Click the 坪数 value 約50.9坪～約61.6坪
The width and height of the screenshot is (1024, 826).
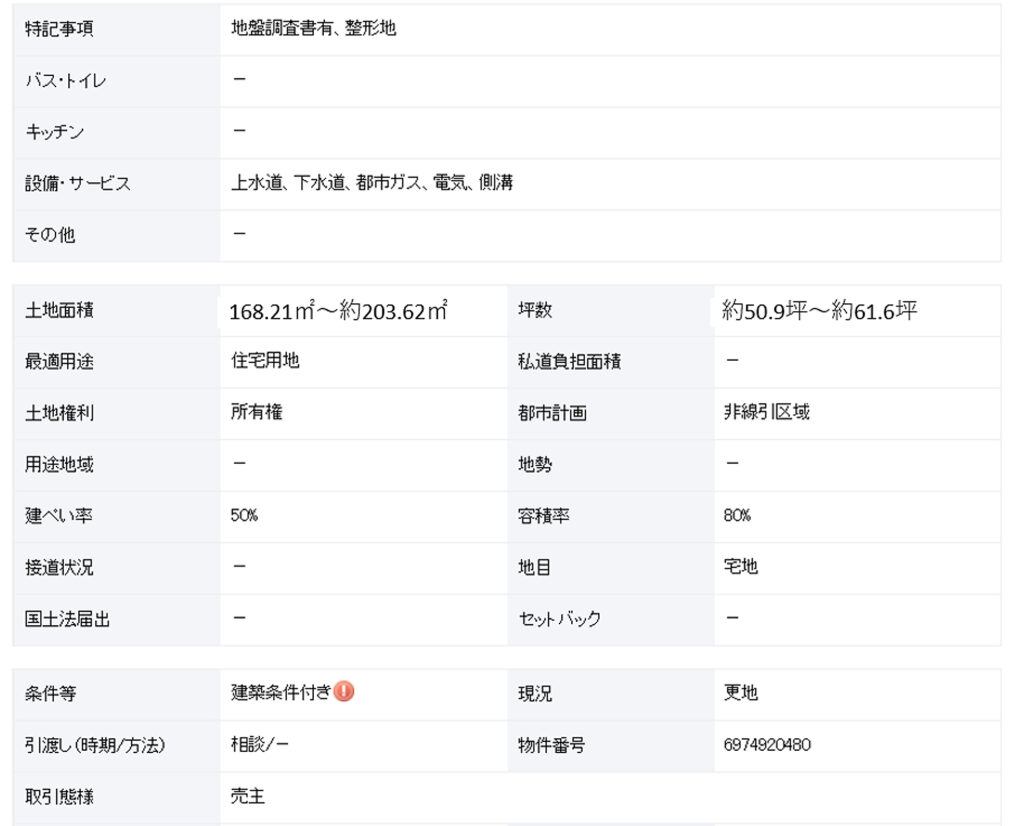[x=820, y=311]
